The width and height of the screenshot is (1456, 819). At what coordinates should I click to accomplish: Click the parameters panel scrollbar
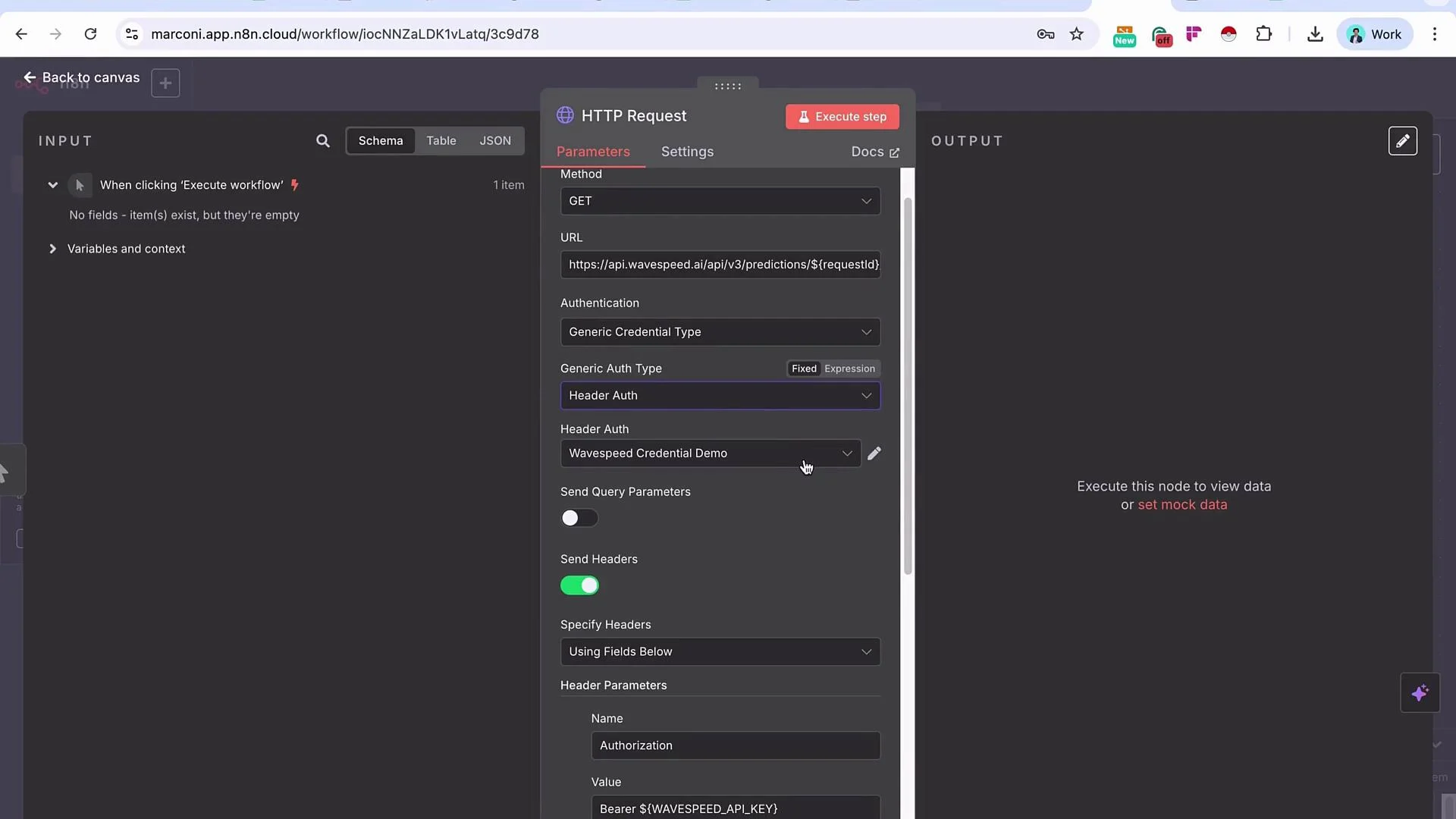tap(908, 387)
